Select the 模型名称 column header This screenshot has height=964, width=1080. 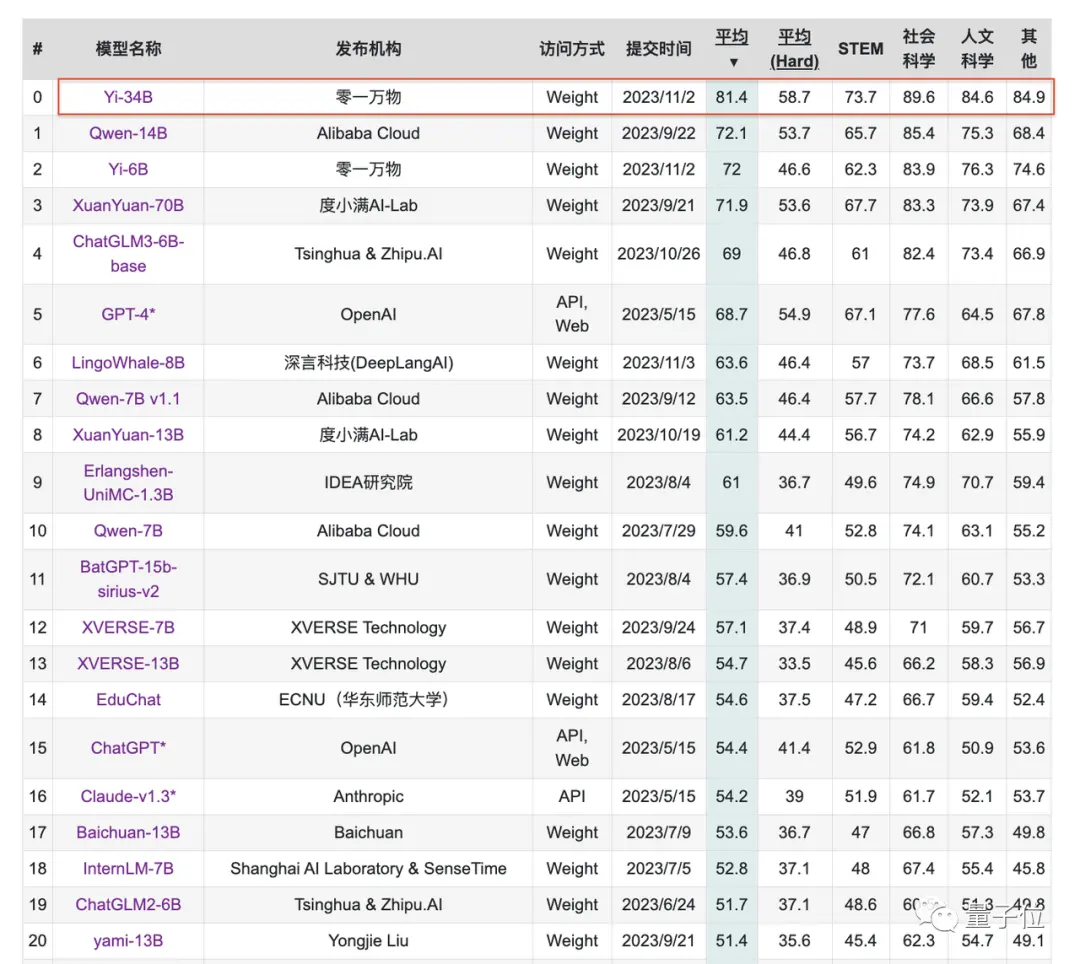coord(128,49)
